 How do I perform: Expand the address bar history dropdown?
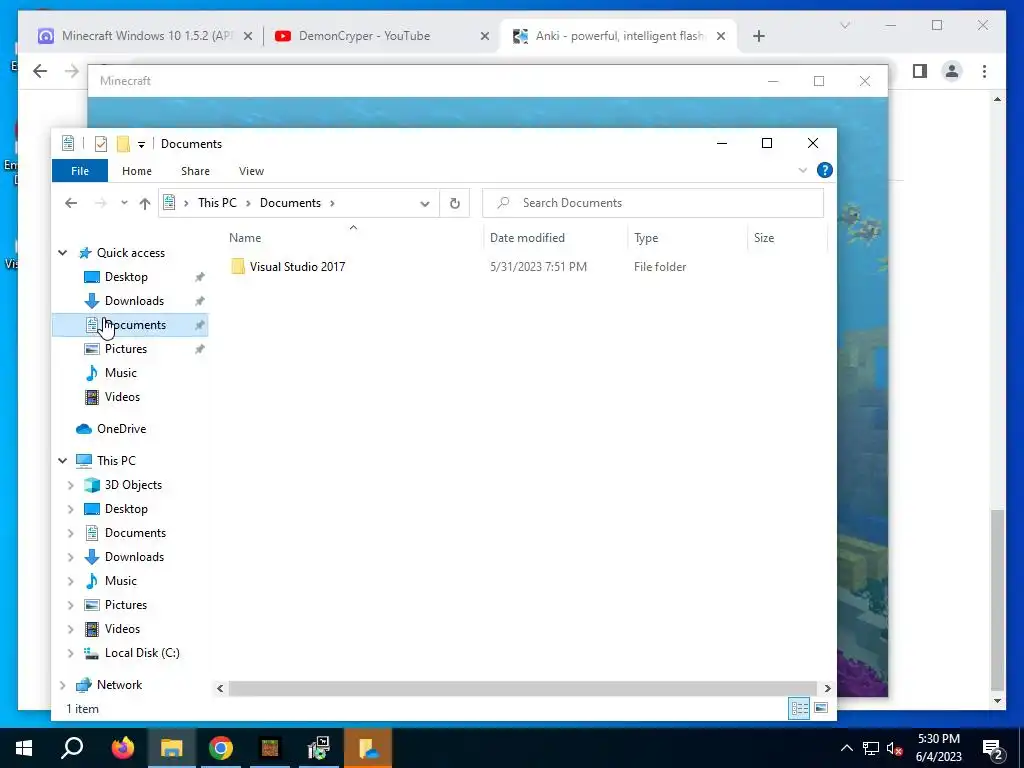(x=424, y=203)
